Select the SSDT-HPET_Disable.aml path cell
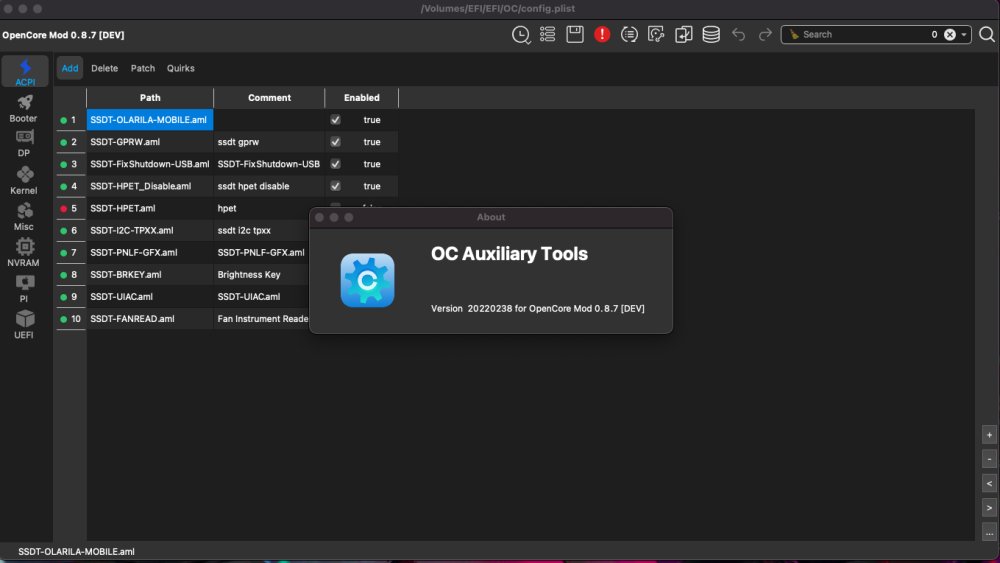The image size is (1000, 563). point(150,186)
